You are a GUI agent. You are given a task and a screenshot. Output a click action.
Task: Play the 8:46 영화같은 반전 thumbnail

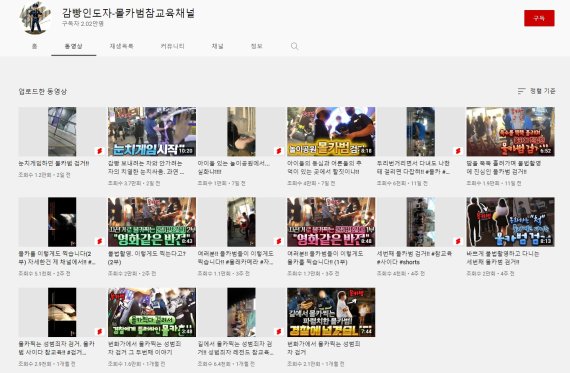click(331, 222)
